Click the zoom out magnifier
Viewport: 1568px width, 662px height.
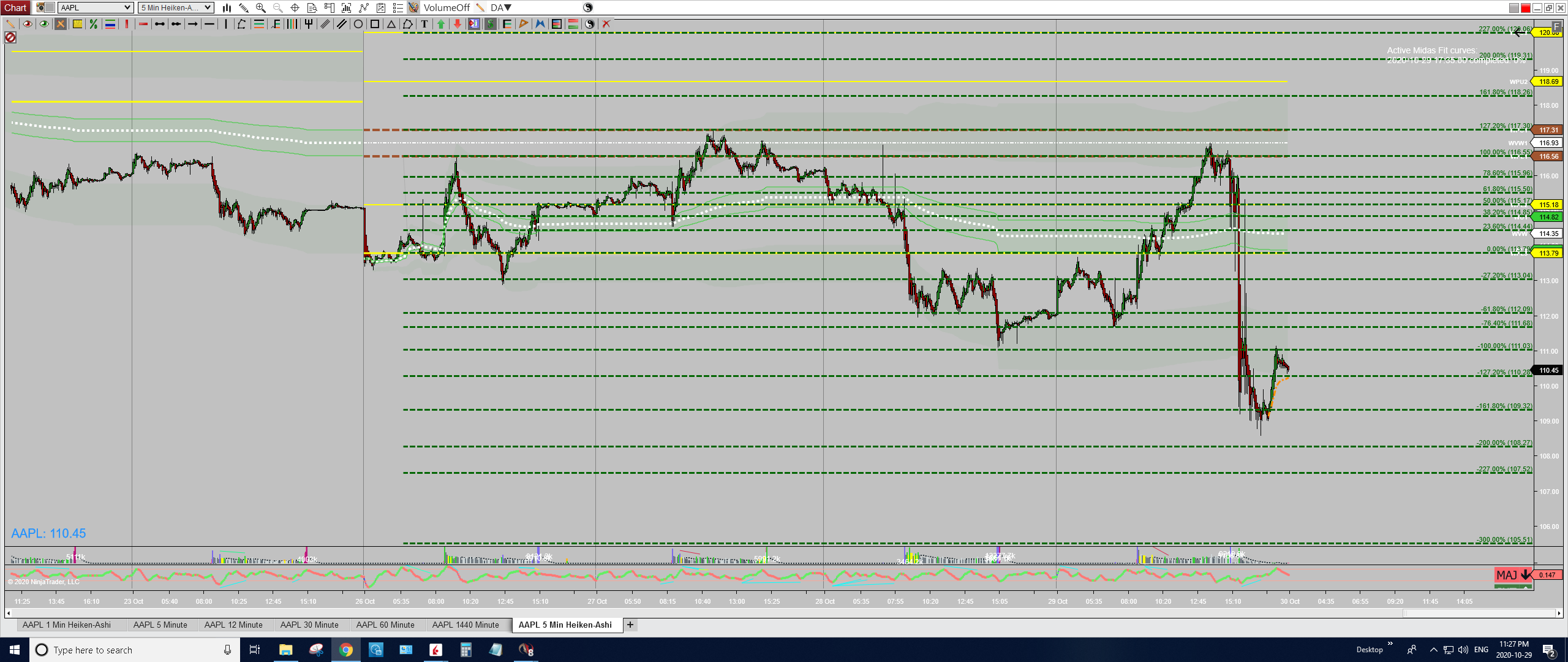coord(277,8)
